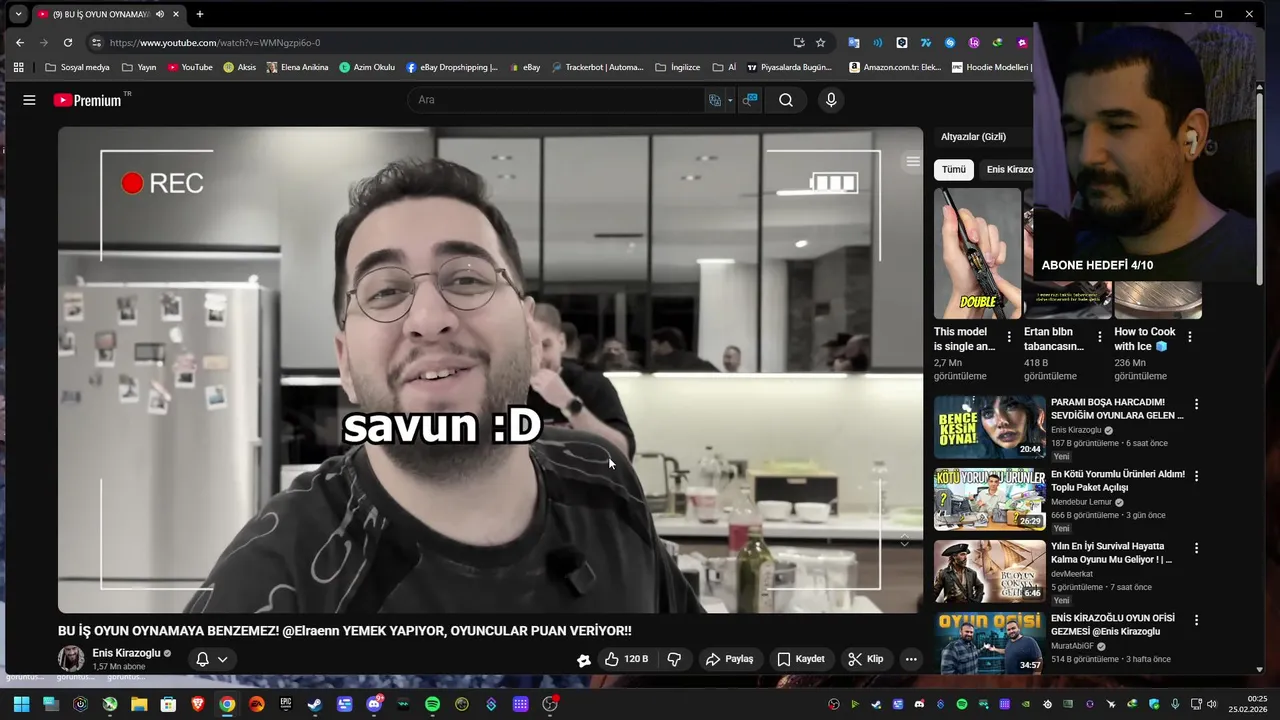The image size is (1280, 720).
Task: Open the tab search dropdown arrow
Action: 18,14
